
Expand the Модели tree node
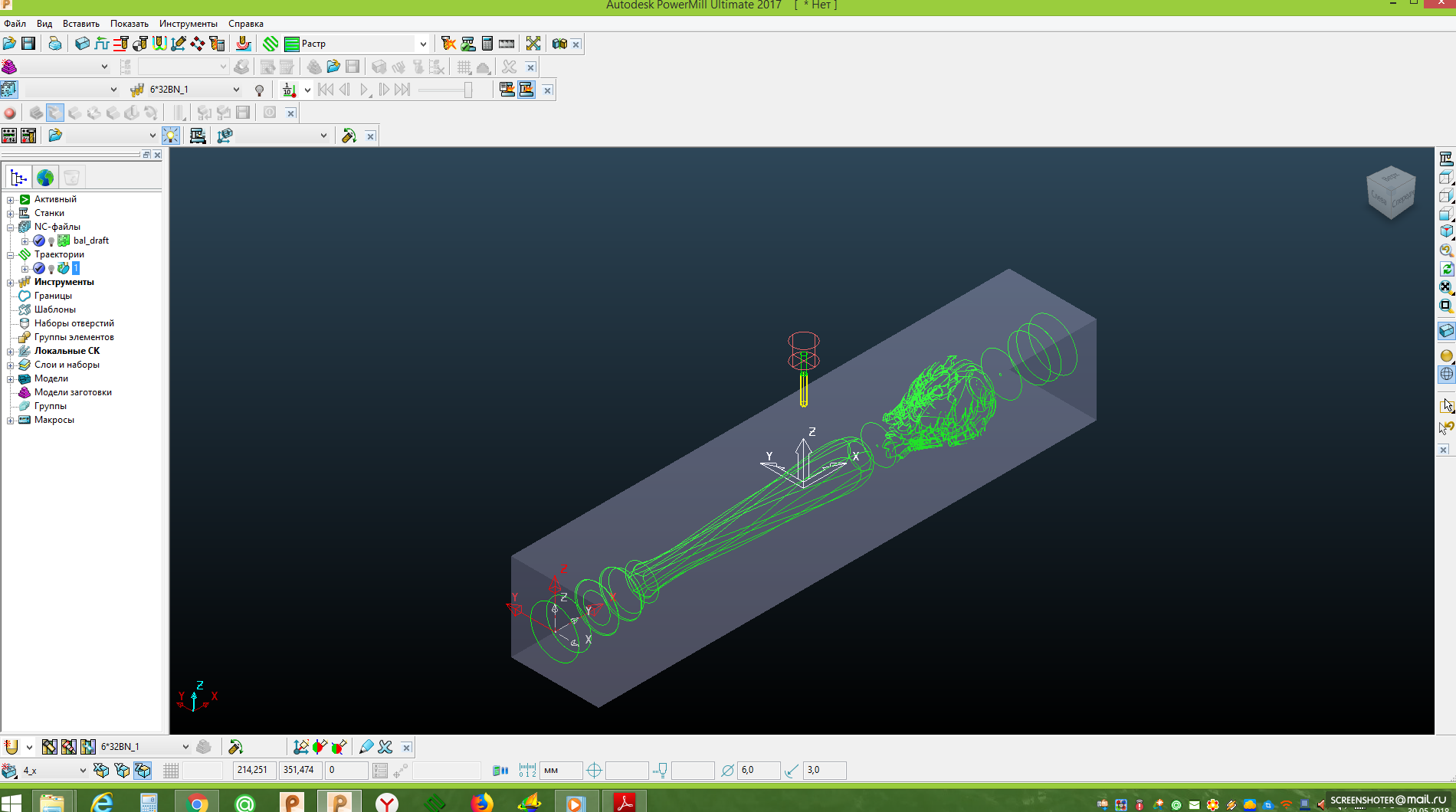[x=11, y=379]
